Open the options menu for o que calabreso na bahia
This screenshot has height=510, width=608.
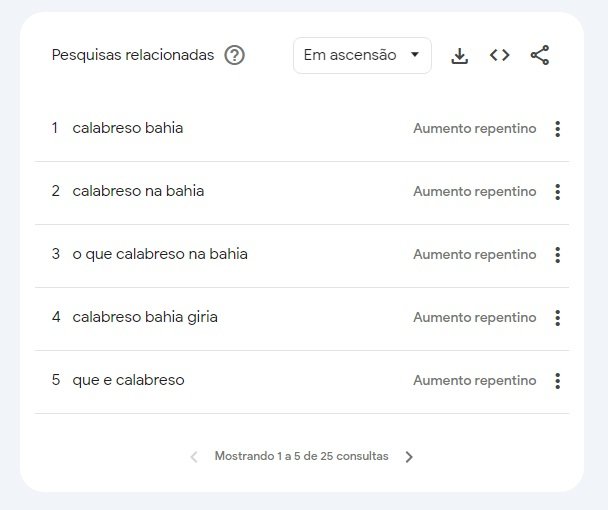pyautogui.click(x=558, y=255)
